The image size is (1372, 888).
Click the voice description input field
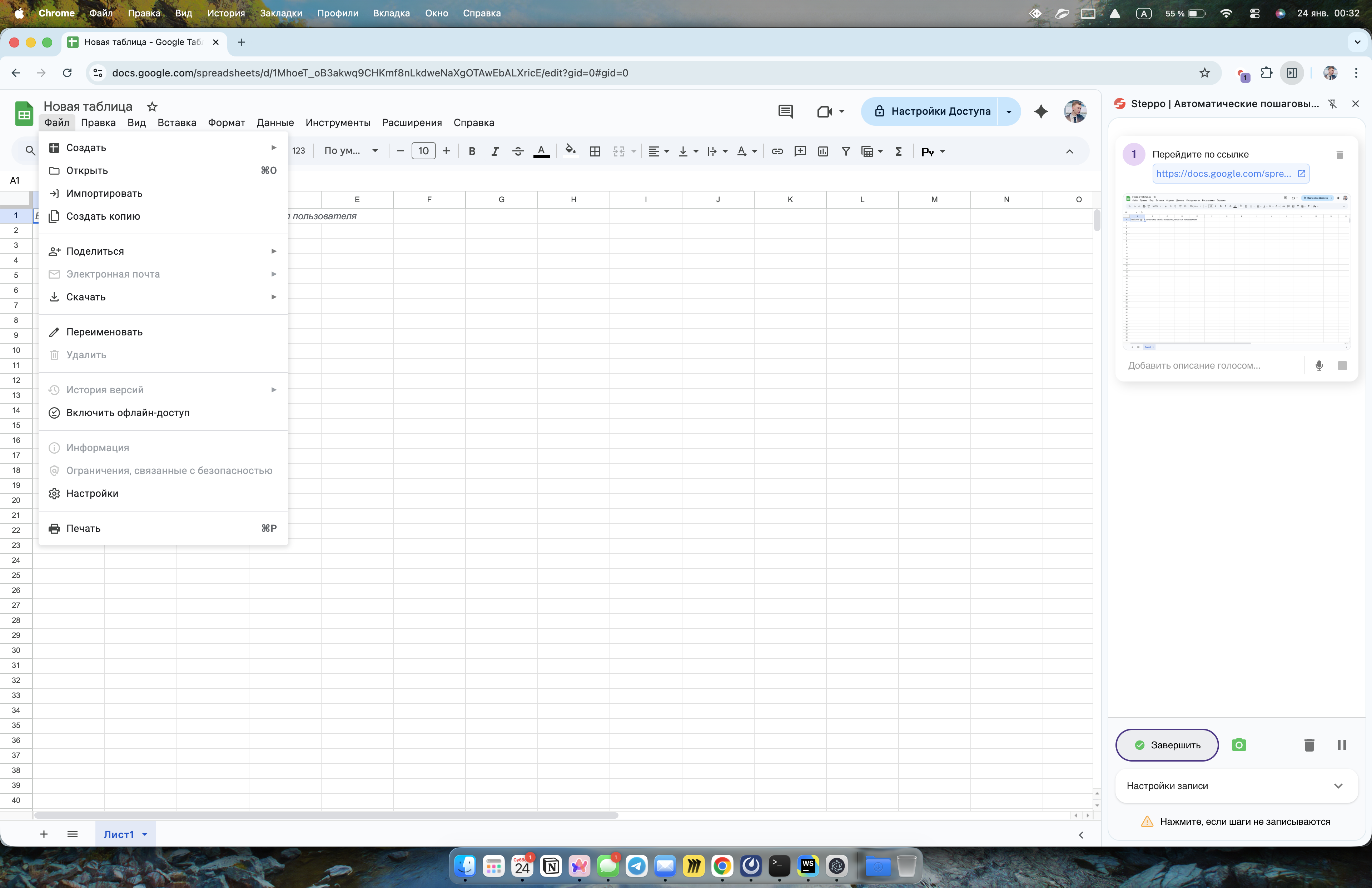1211,365
